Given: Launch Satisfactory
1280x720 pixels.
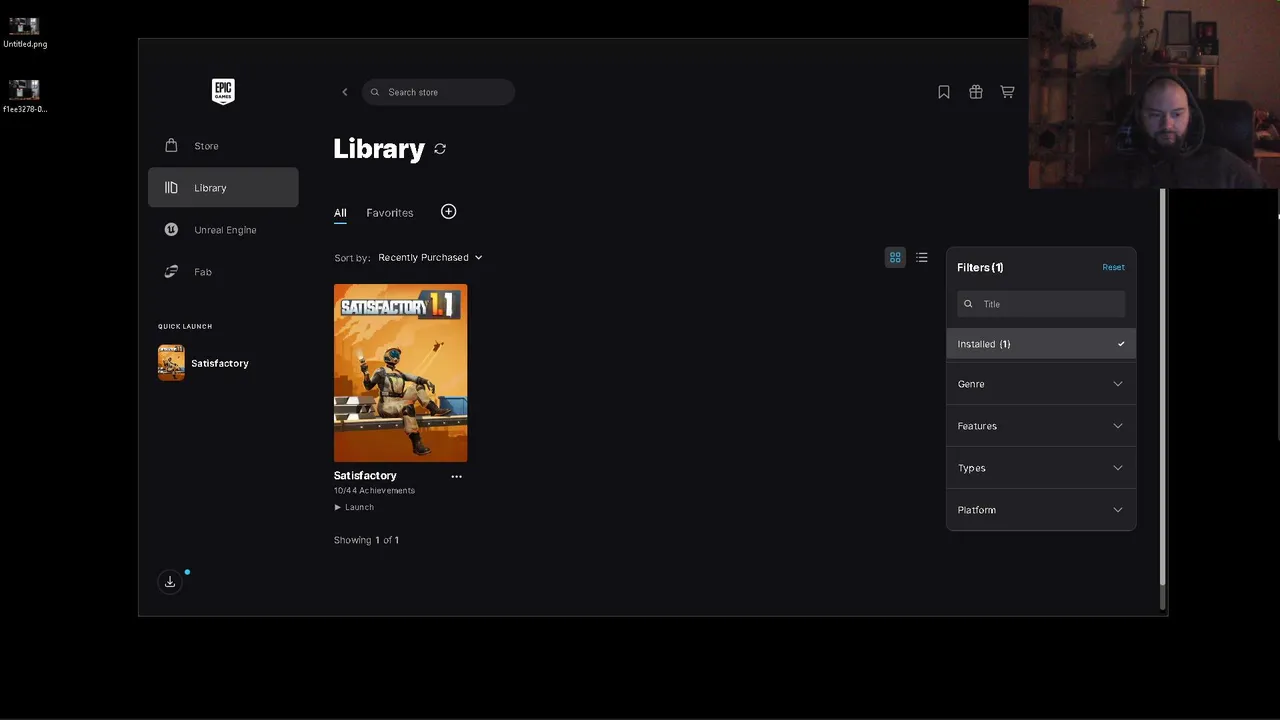Looking at the screenshot, I should [x=354, y=507].
